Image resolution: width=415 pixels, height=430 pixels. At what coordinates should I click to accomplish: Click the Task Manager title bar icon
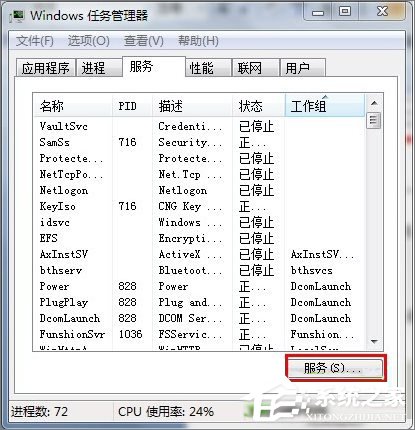click(x=18, y=16)
